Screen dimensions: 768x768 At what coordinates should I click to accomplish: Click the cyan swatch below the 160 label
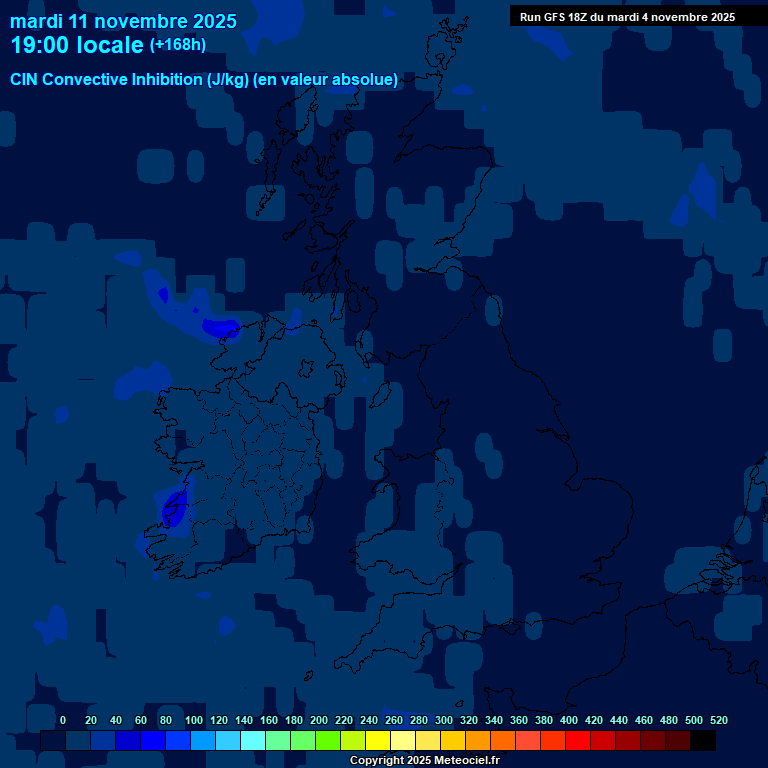(277, 741)
